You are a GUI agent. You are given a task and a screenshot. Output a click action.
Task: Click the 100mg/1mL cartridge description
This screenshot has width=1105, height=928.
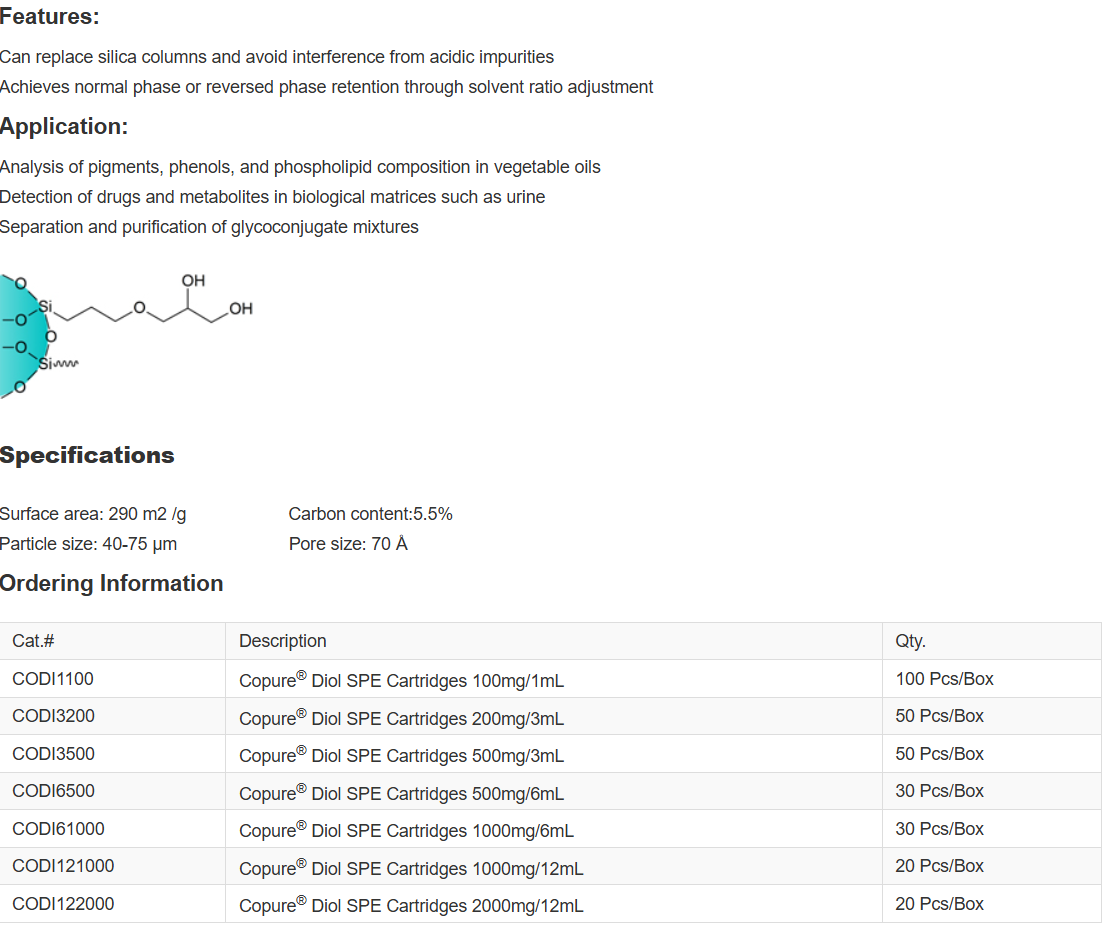click(x=401, y=681)
